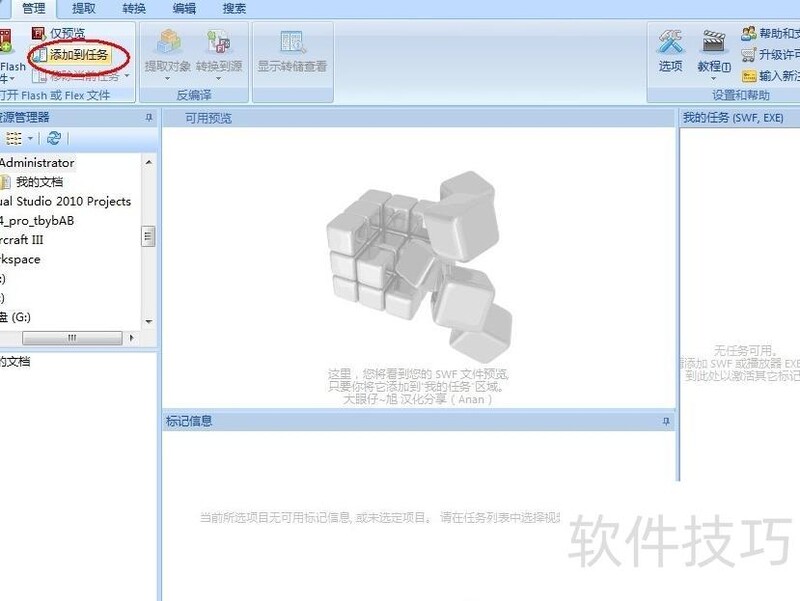Click the 转换到源 (Convert to source) icon

pos(218,42)
